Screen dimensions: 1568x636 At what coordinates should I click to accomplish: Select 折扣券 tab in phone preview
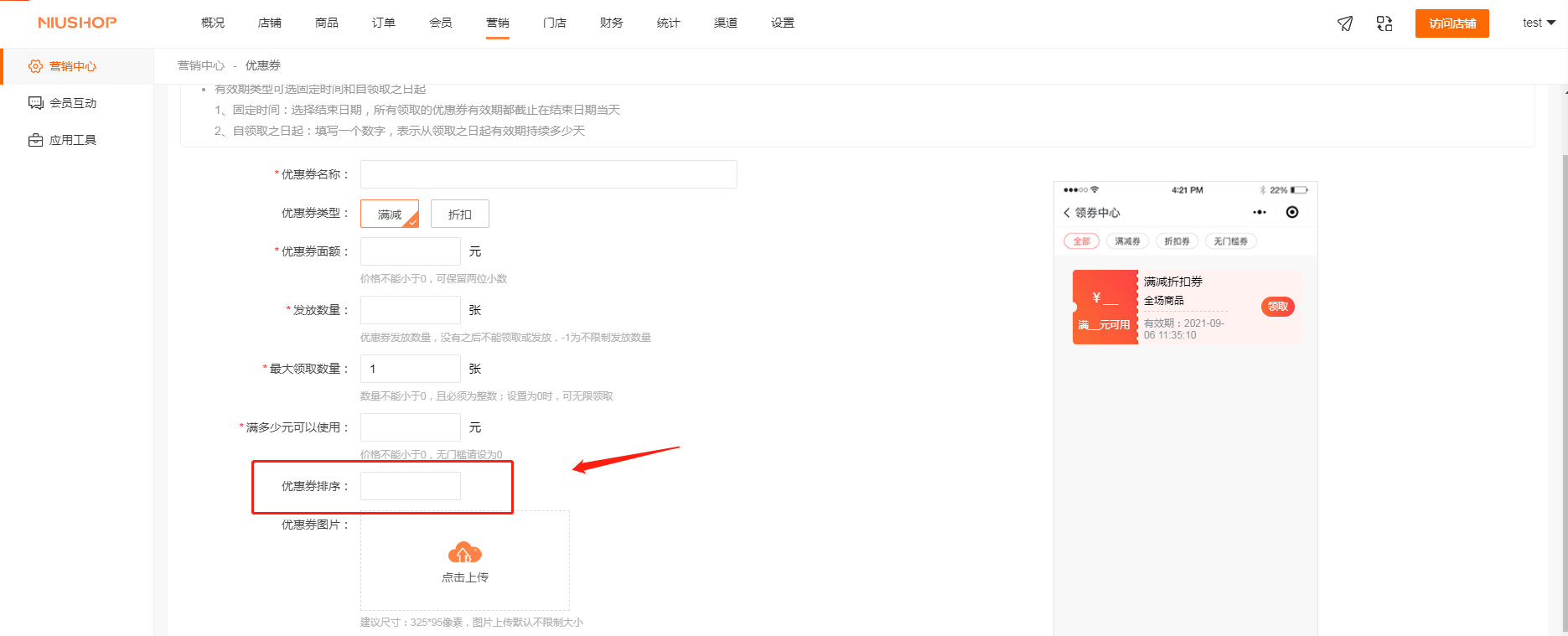1177,241
